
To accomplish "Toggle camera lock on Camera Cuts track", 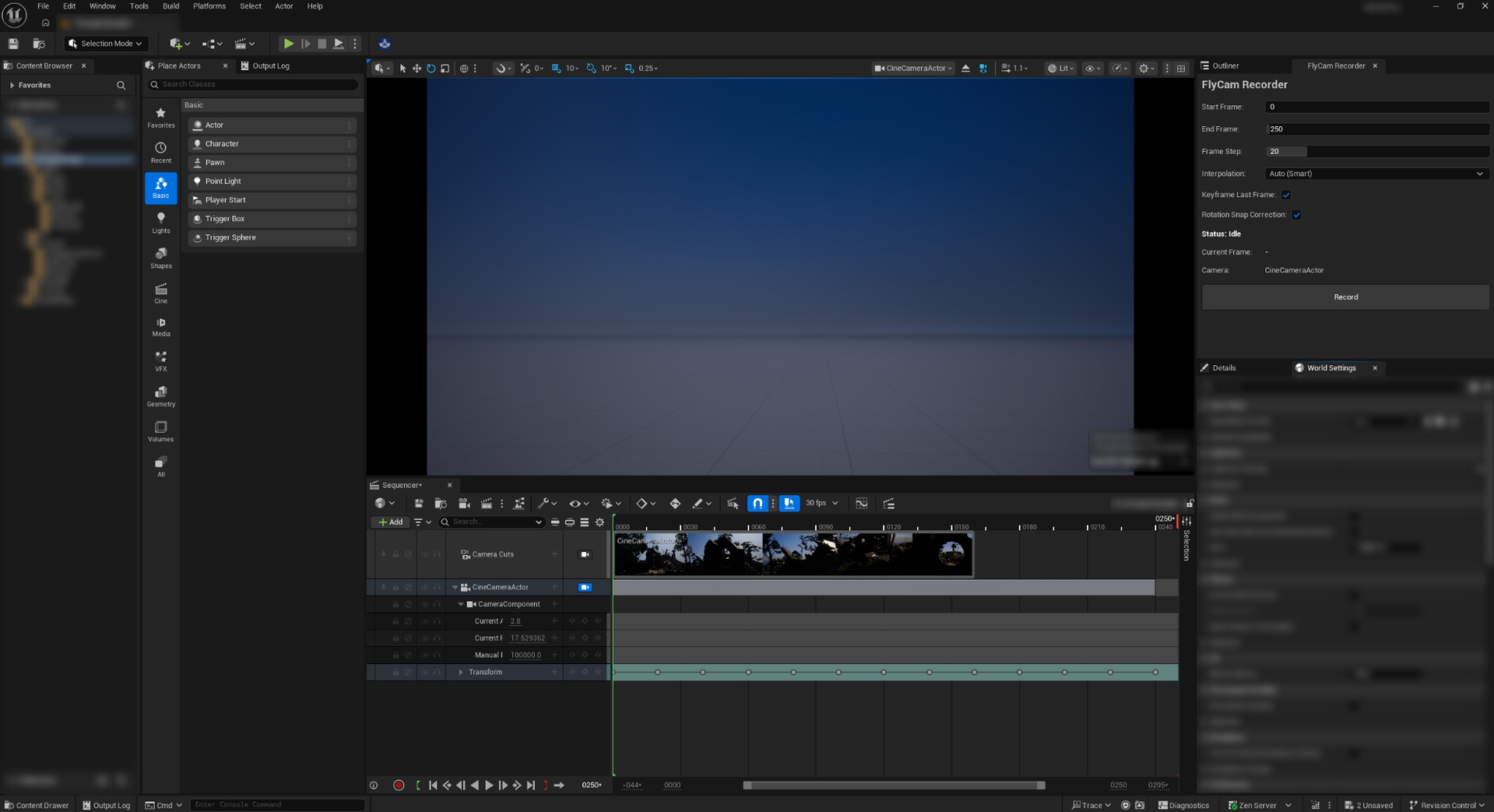I will click(x=585, y=554).
